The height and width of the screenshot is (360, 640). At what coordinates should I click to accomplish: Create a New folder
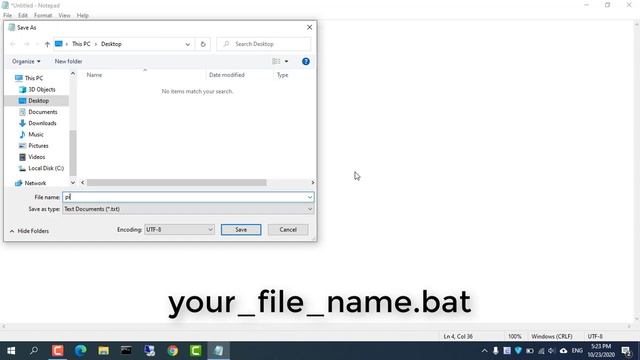68,61
